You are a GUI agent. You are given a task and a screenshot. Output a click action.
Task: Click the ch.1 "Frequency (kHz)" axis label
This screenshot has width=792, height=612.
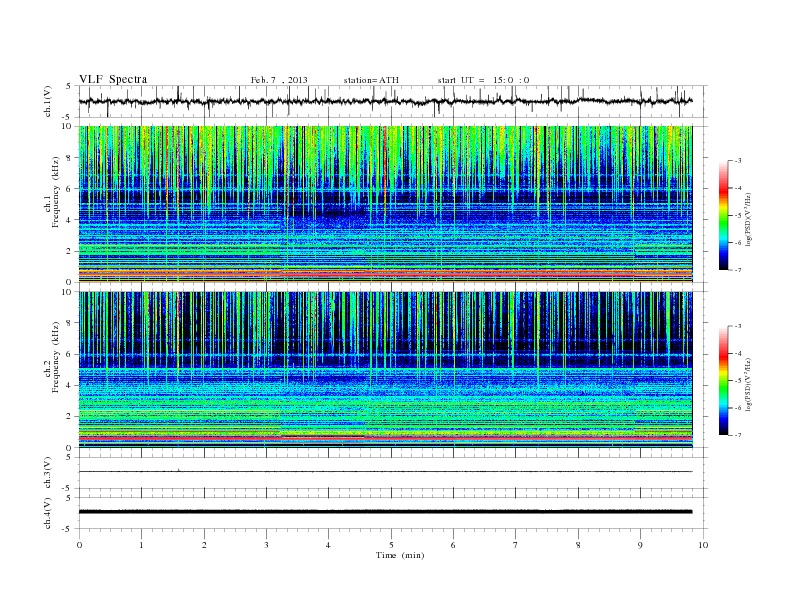(55, 192)
